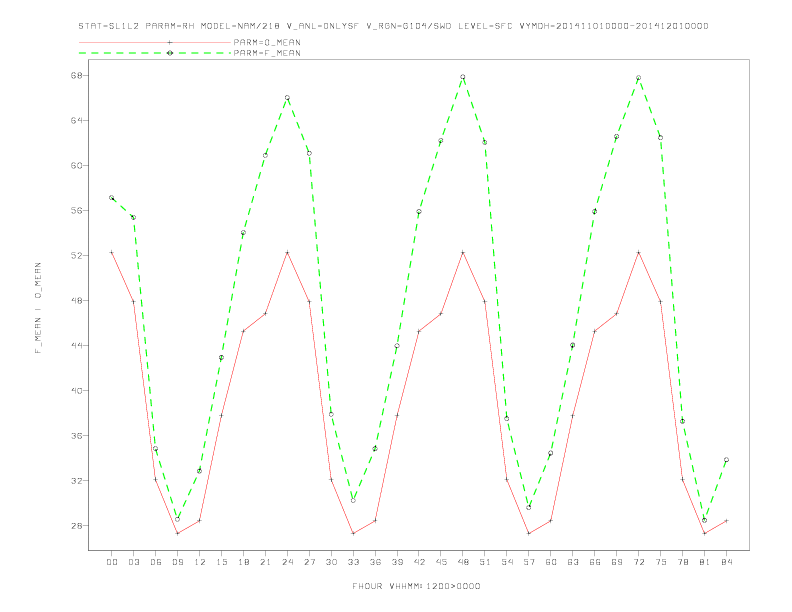Image resolution: width=792 pixels, height=612 pixels.
Task: Click x-axis forecast hour label 69
Action: pos(617,562)
